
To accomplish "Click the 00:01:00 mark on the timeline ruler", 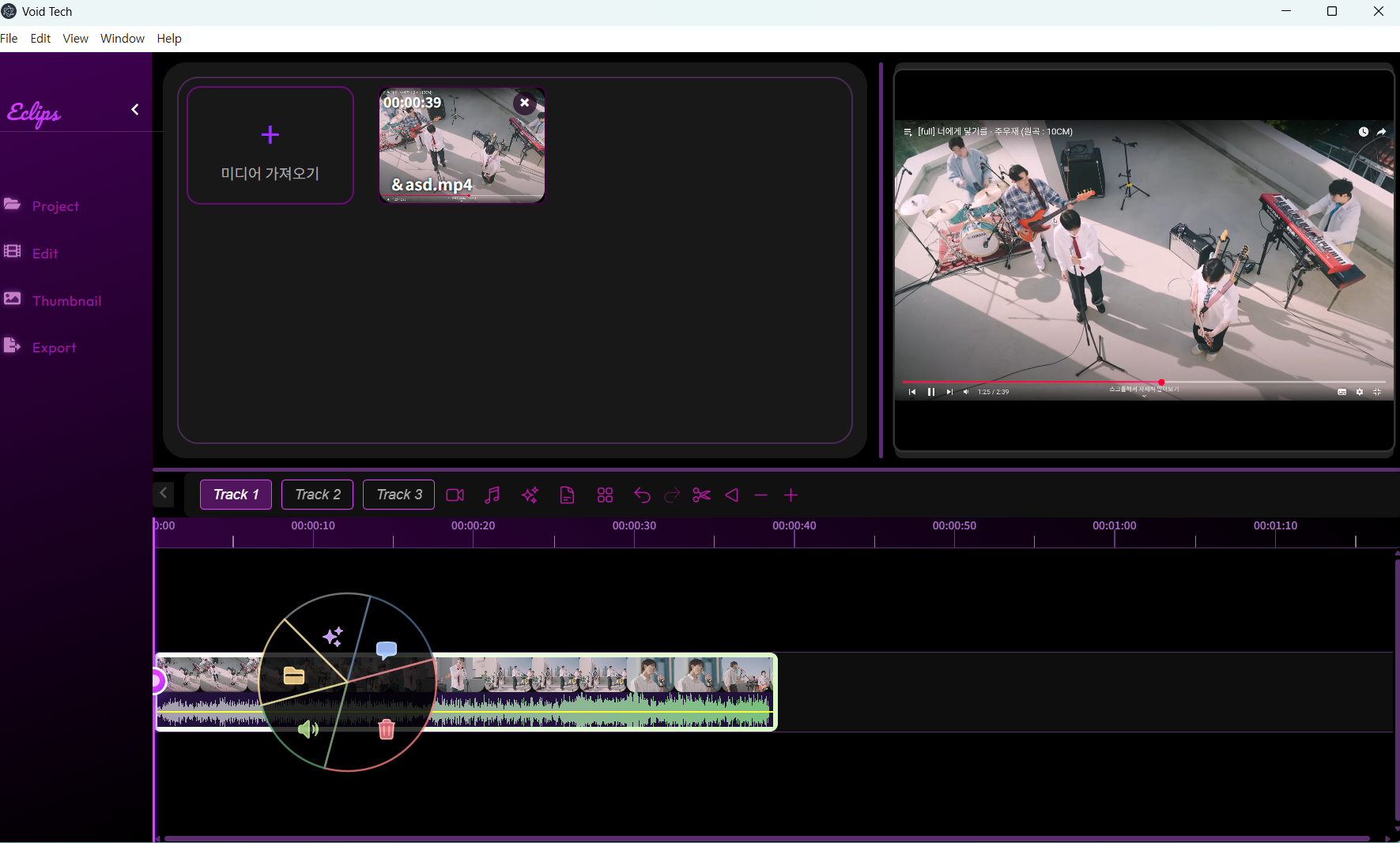I will pyautogui.click(x=1115, y=526).
